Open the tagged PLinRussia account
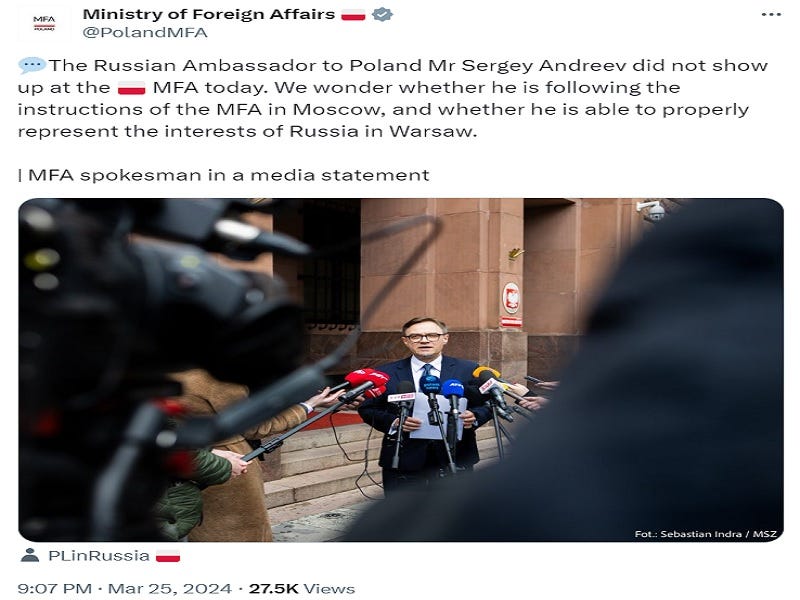Image resolution: width=800 pixels, height=600 pixels. click(x=98, y=556)
